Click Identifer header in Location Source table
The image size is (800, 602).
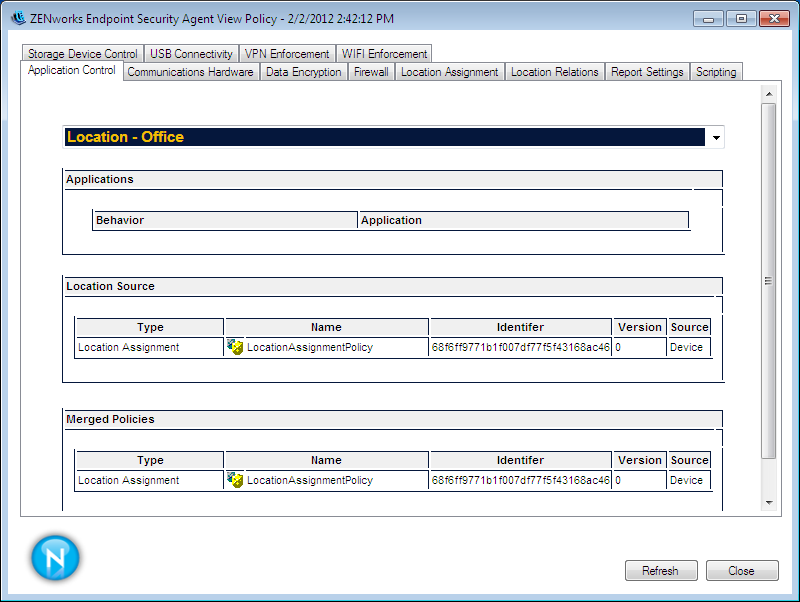[x=520, y=328]
